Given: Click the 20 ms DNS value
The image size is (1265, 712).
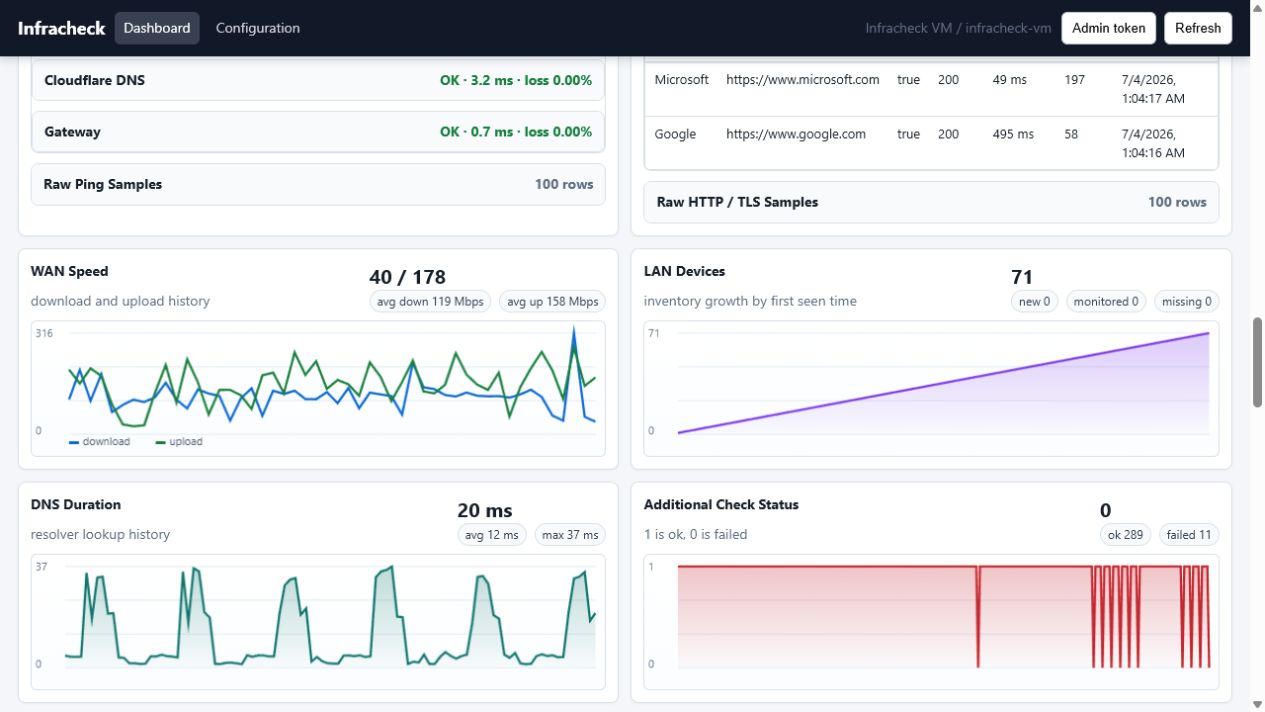Looking at the screenshot, I should [485, 511].
